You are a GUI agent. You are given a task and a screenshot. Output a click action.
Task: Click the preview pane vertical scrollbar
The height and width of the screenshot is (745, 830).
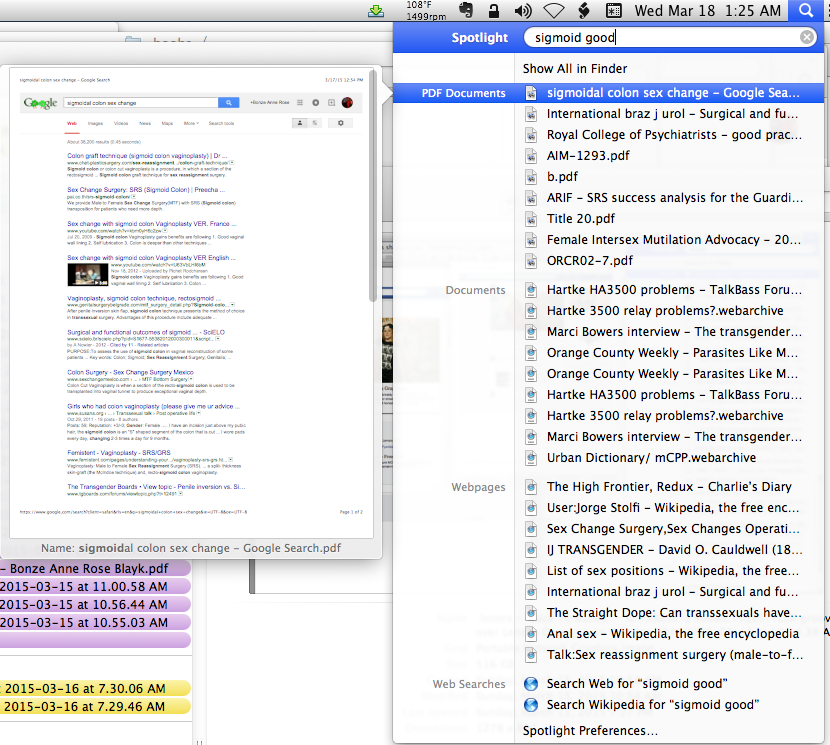click(373, 185)
